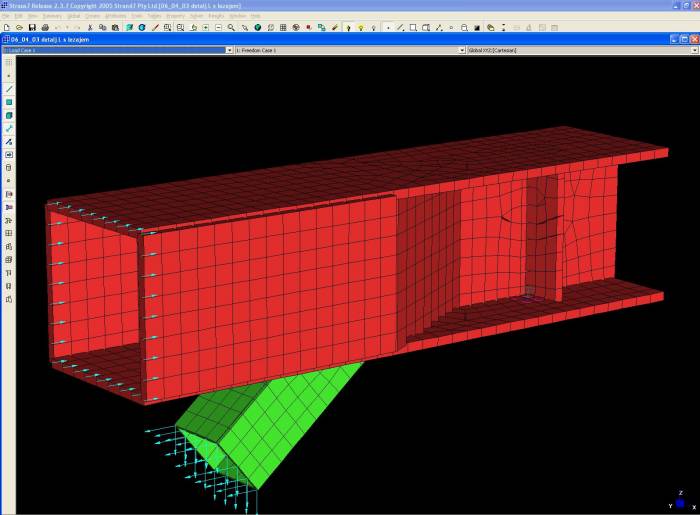The width and height of the screenshot is (700, 515).
Task: Click the XYZ axis indicator in the corner
Action: pyautogui.click(x=678, y=501)
